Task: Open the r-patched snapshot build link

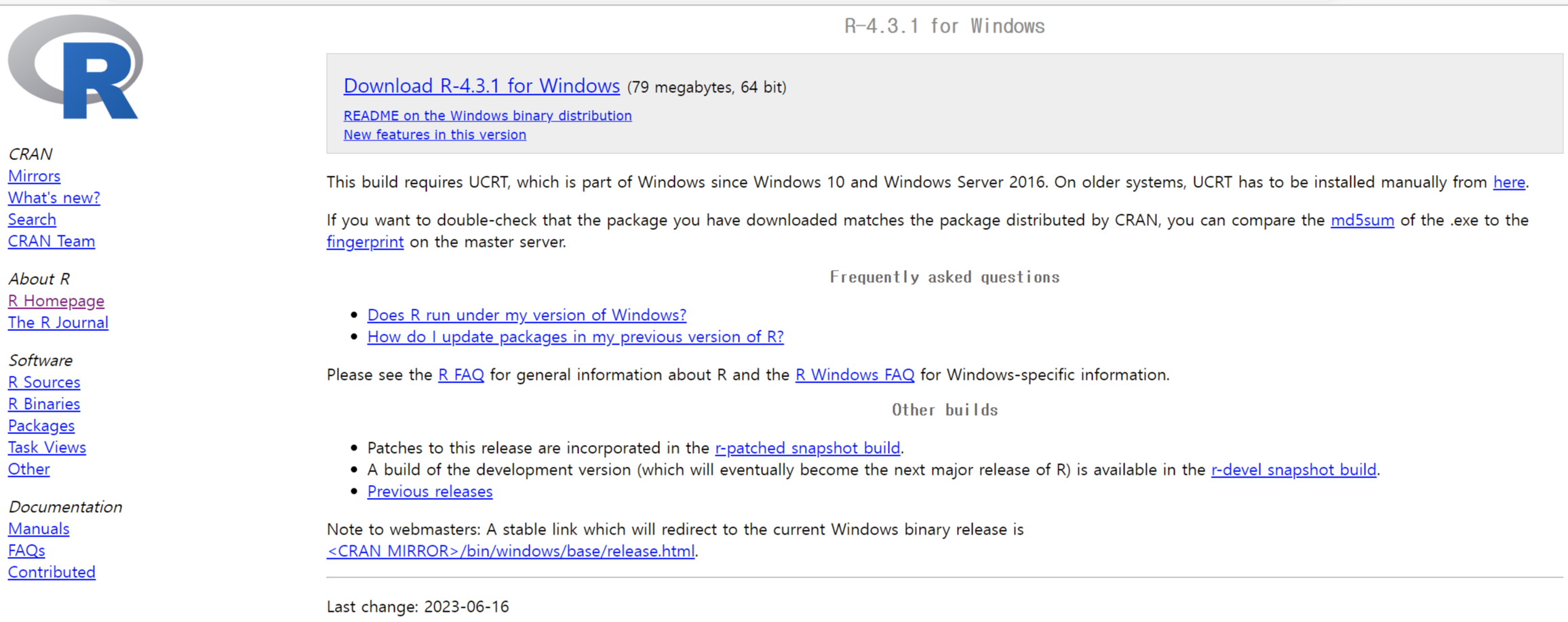Action: [808, 448]
